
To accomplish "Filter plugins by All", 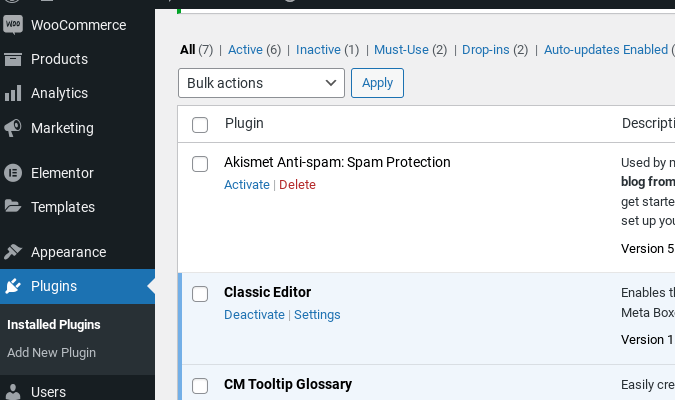I will click(x=188, y=50).
